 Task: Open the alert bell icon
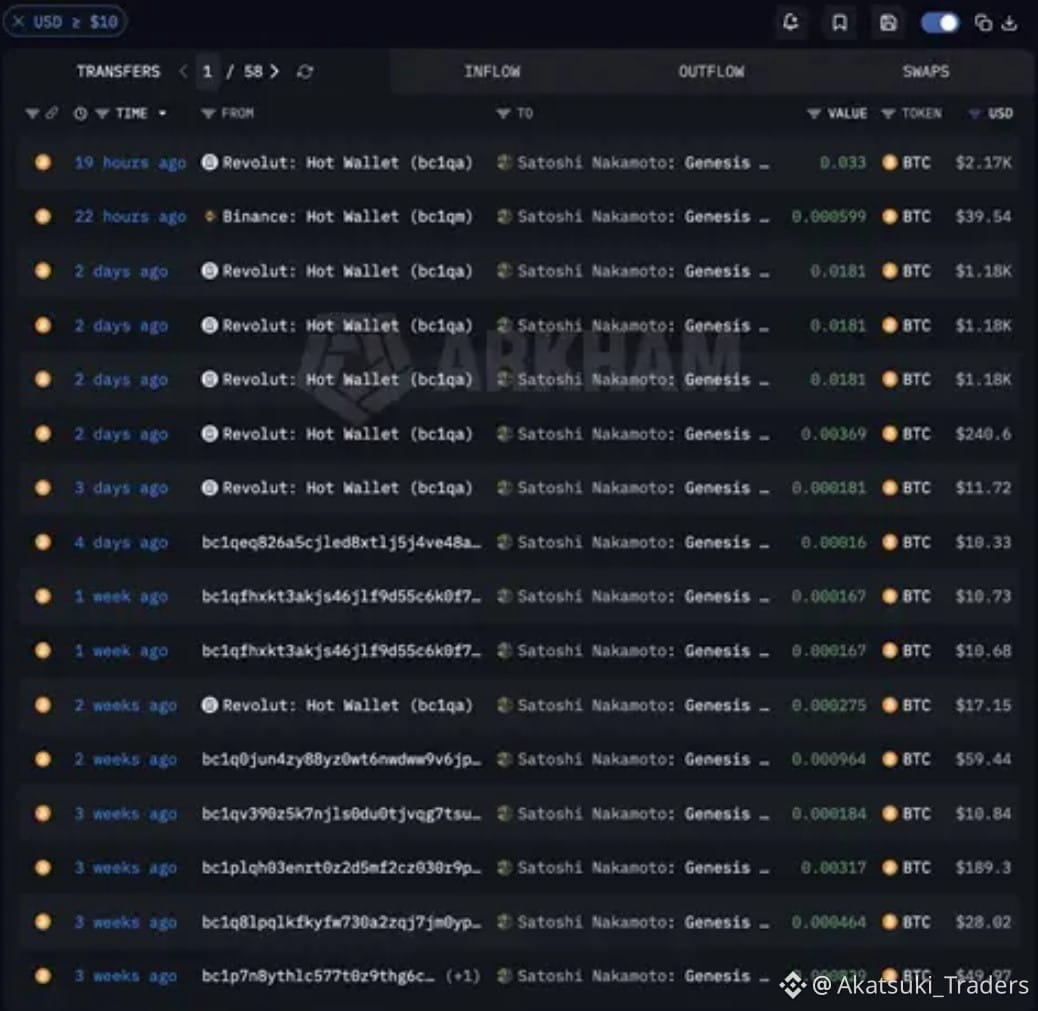pyautogui.click(x=790, y=23)
